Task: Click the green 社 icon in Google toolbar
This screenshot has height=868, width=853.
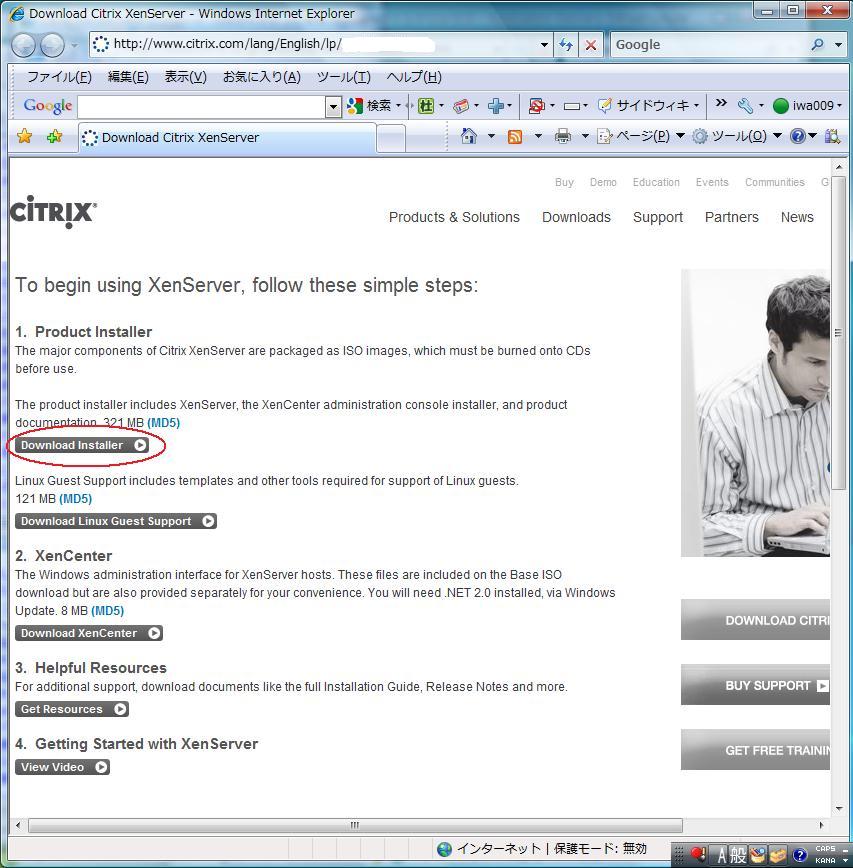Action: click(426, 105)
